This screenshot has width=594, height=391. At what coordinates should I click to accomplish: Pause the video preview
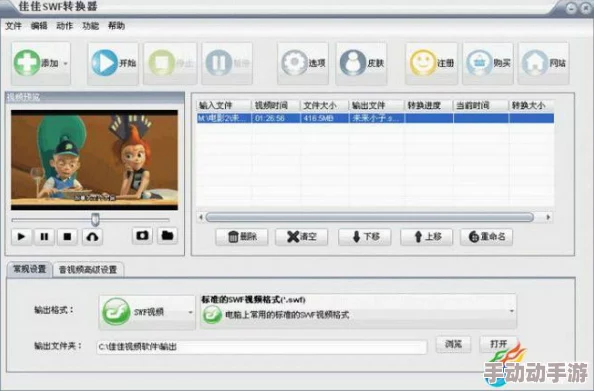pos(44,237)
